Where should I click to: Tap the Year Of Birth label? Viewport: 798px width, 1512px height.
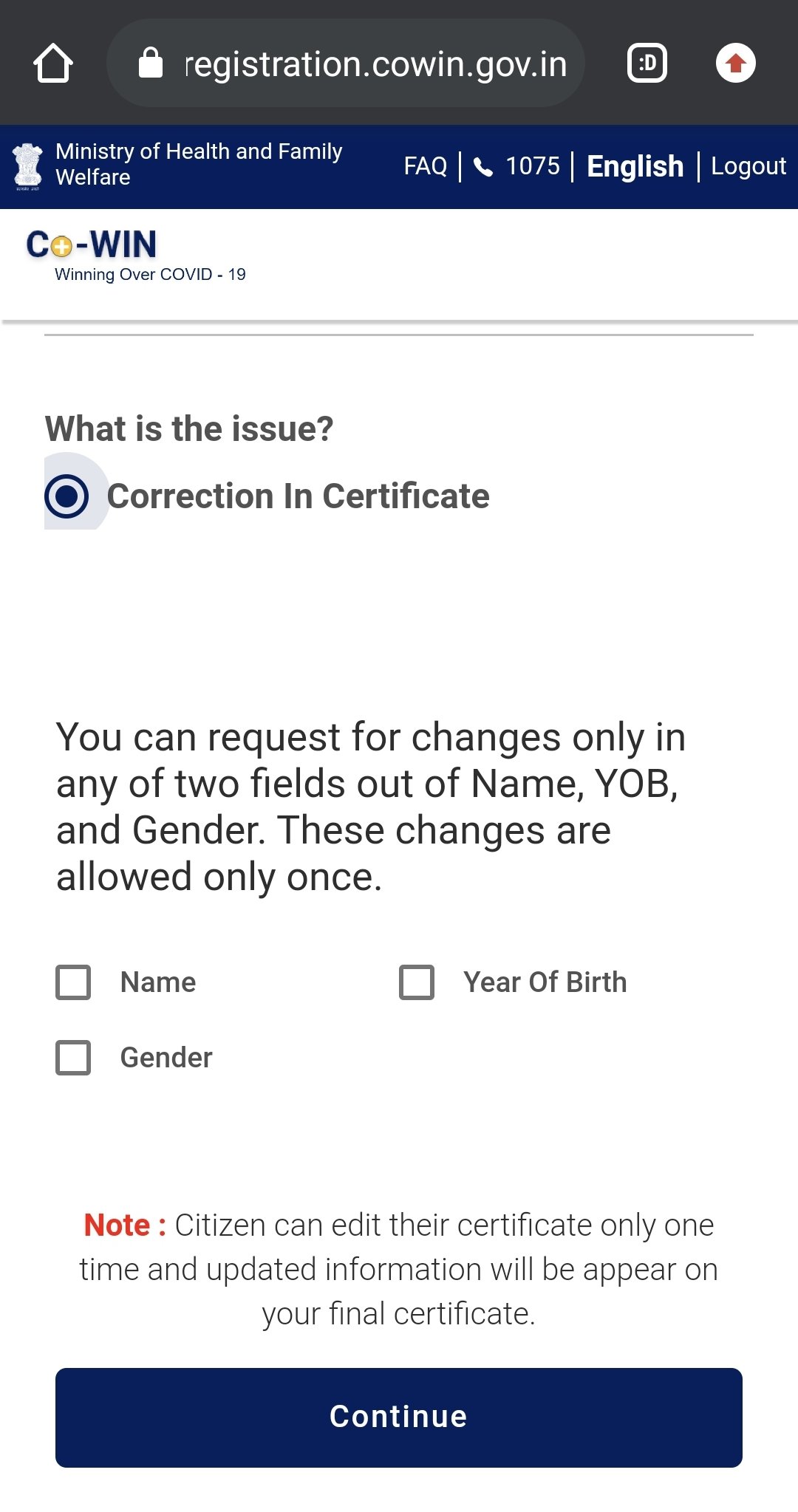pyautogui.click(x=545, y=982)
